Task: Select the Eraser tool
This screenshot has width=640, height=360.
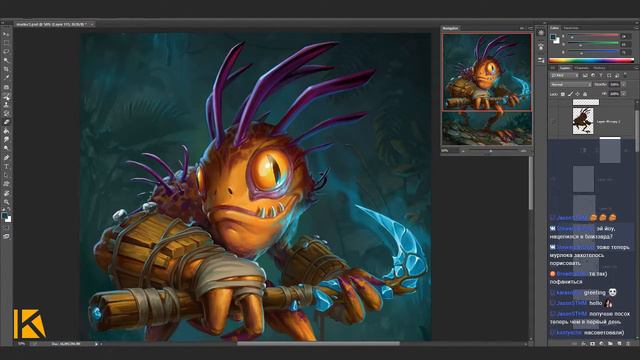Action: (x=6, y=122)
